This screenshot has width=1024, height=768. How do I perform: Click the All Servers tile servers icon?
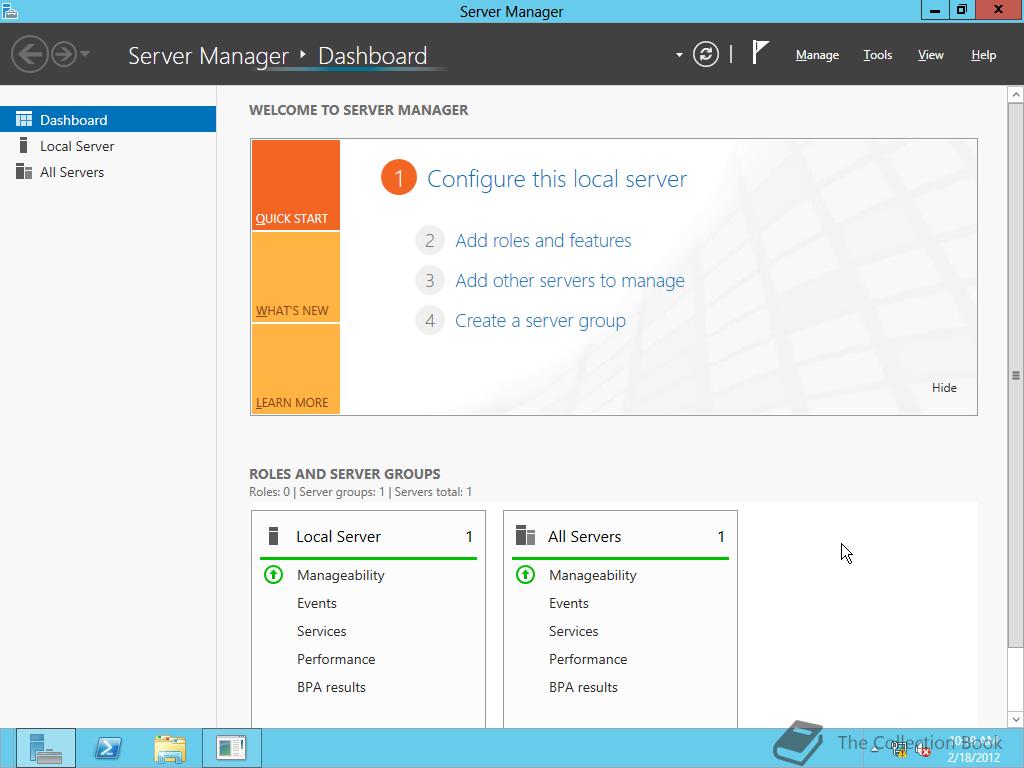[525, 536]
